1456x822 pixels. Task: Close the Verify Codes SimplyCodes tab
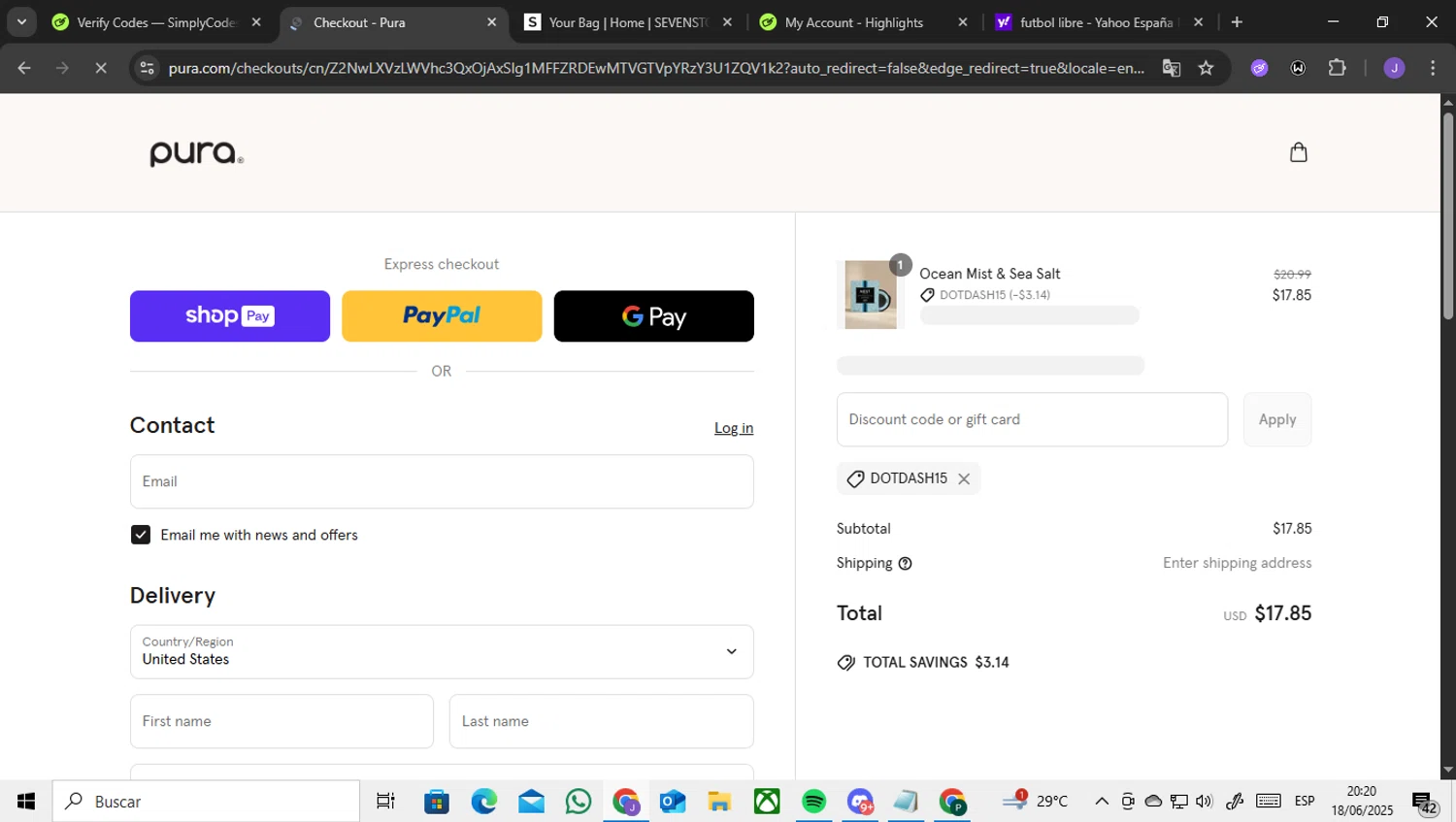coord(256,22)
